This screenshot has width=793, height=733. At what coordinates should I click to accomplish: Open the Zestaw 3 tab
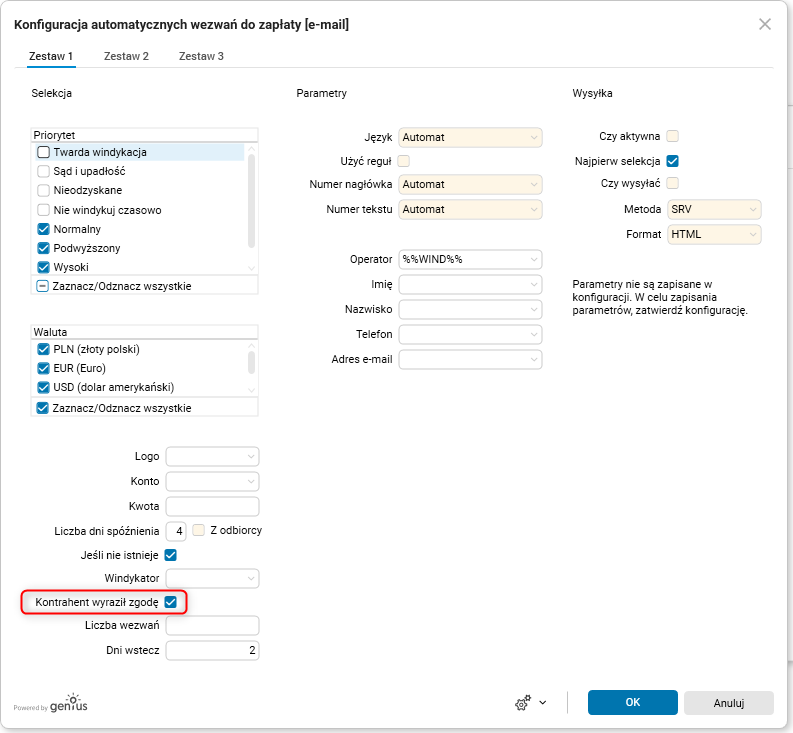[x=201, y=56]
